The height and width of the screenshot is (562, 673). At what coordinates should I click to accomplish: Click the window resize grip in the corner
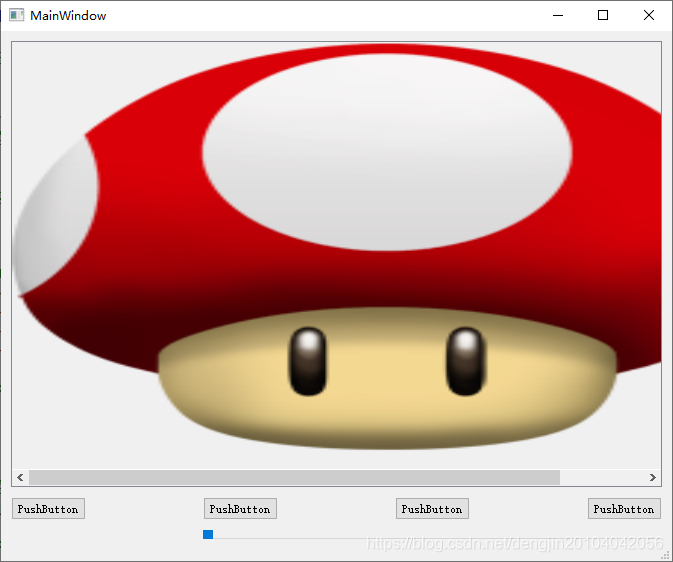666,555
